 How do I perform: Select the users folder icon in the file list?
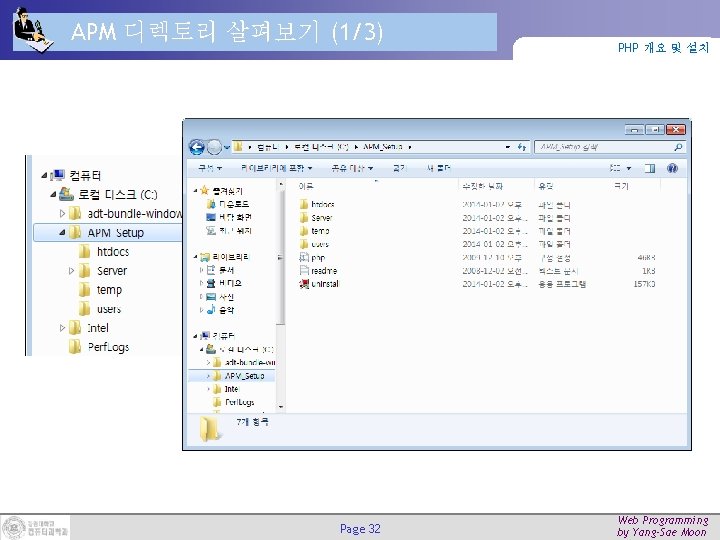tap(304, 244)
